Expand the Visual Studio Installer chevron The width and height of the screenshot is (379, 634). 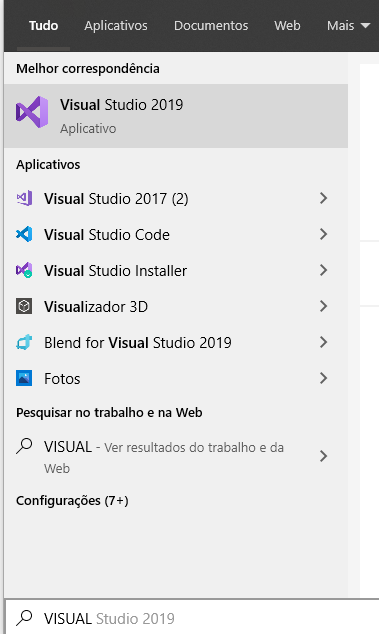[323, 270]
